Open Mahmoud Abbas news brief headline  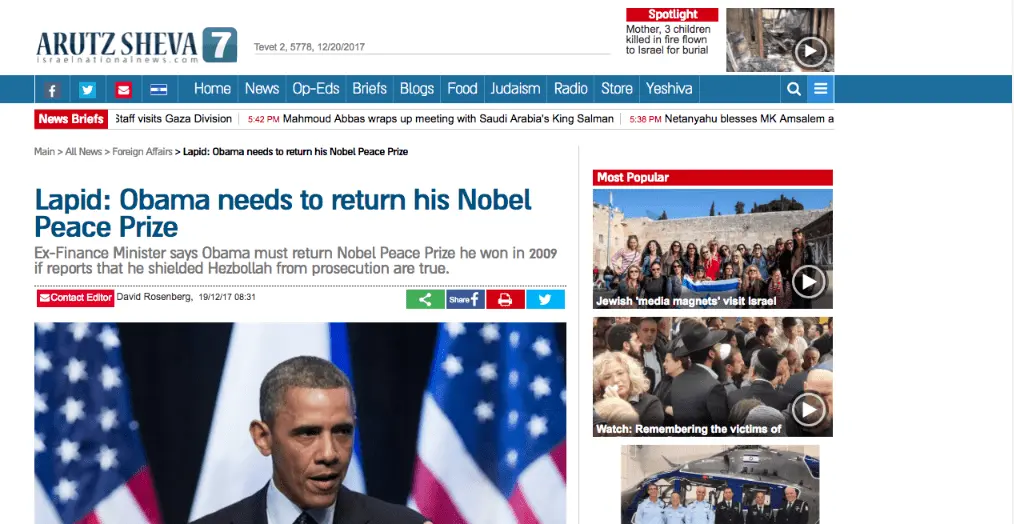click(448, 118)
